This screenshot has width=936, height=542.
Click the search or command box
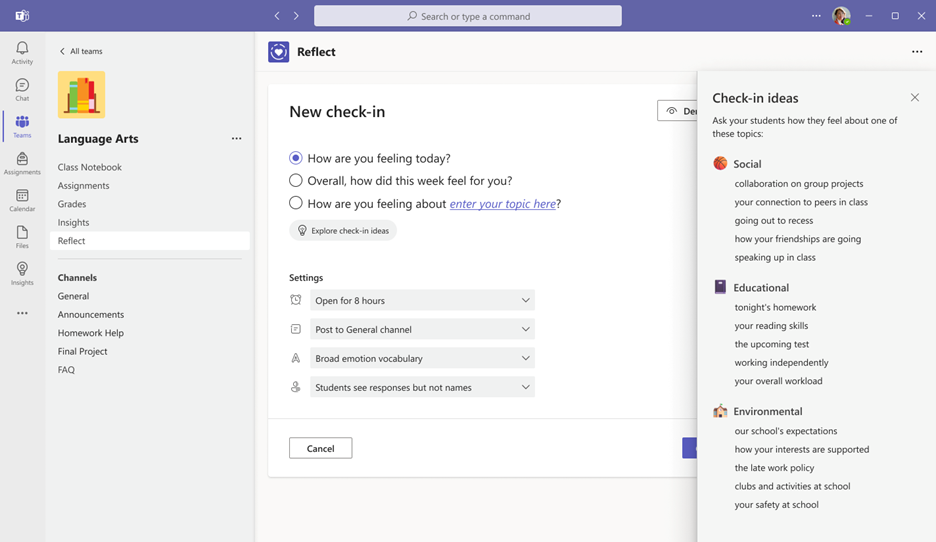point(468,16)
